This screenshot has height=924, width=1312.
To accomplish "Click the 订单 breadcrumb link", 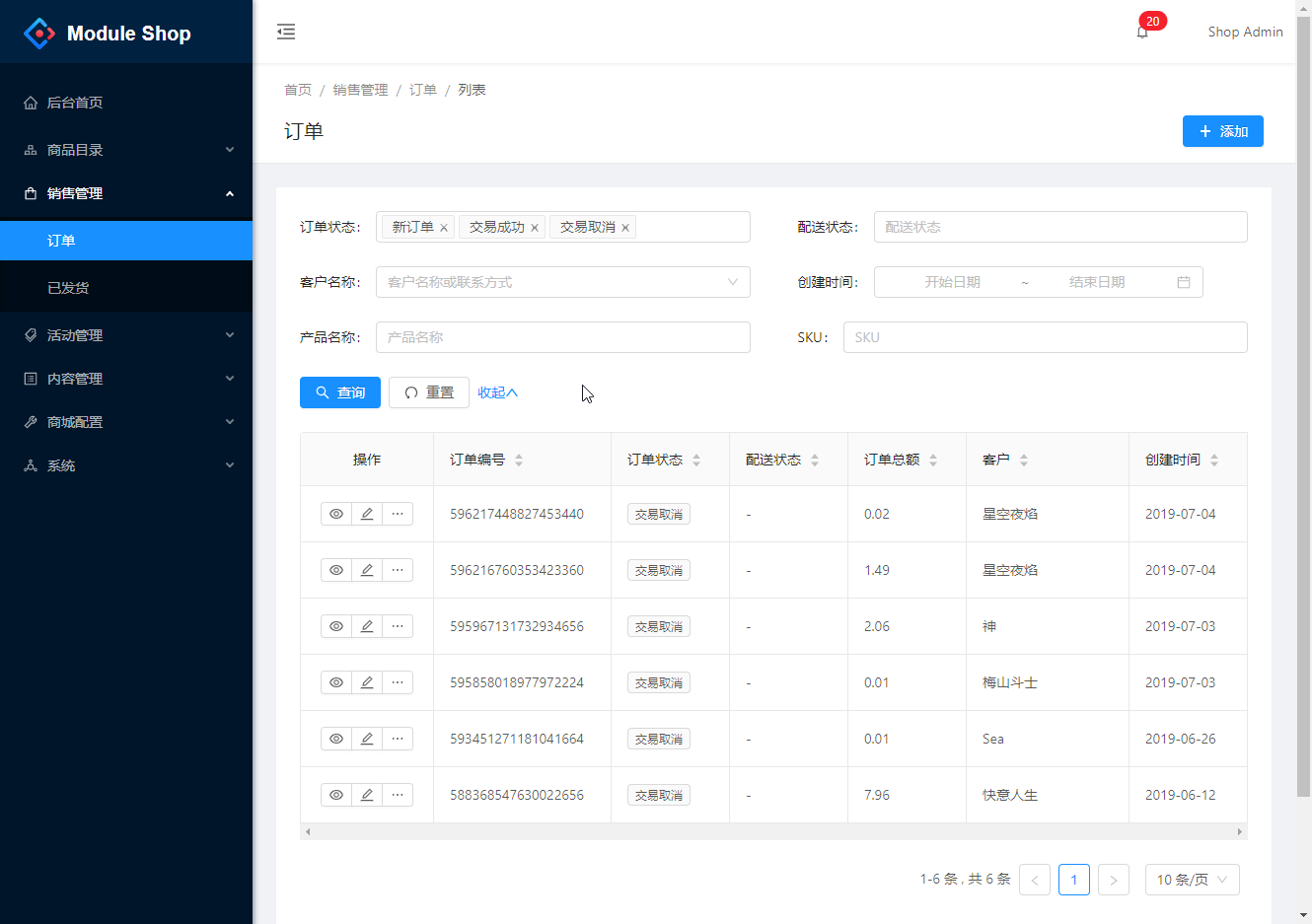I will (x=423, y=90).
